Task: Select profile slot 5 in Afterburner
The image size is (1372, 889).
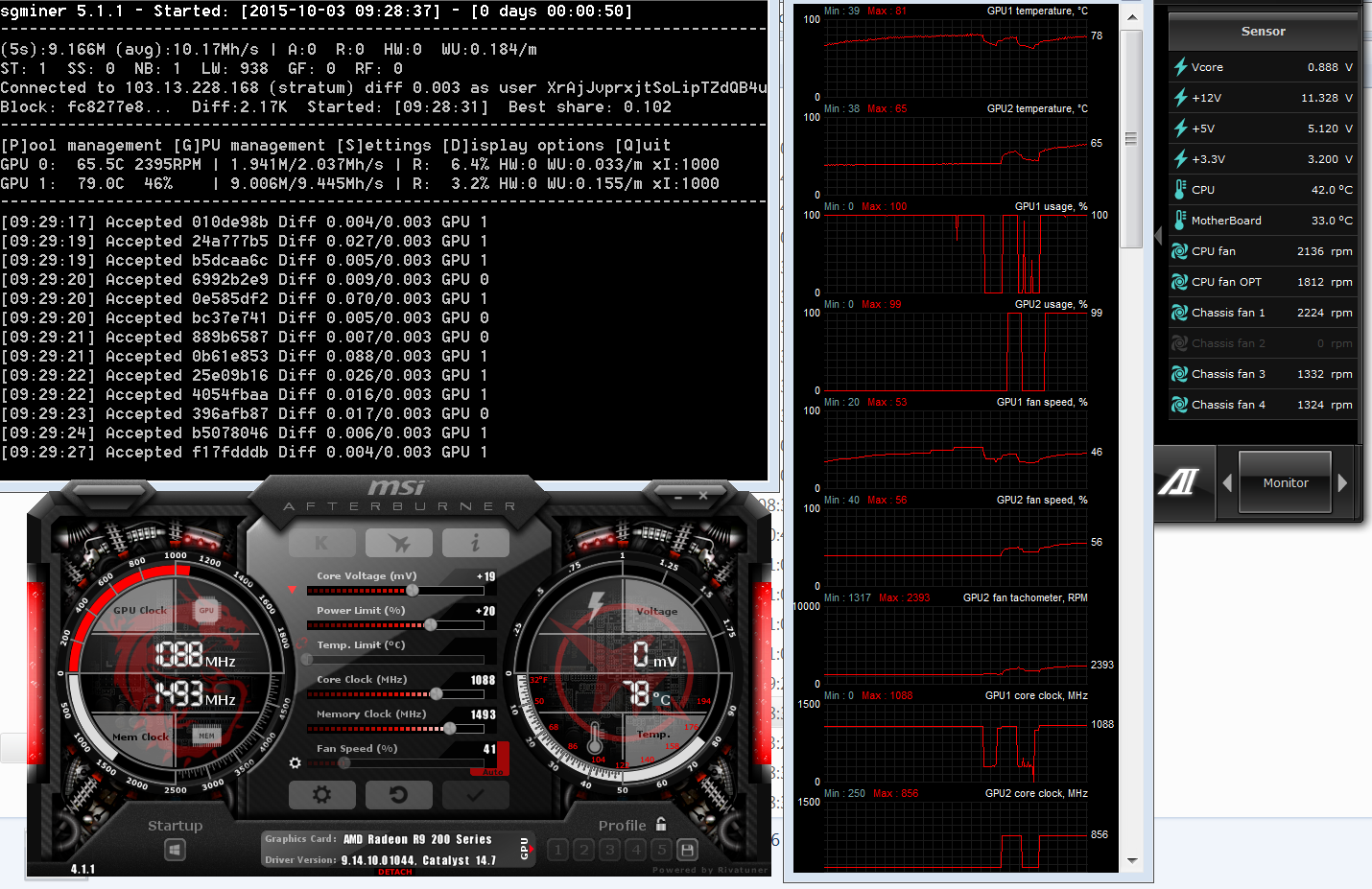Action: tap(661, 850)
